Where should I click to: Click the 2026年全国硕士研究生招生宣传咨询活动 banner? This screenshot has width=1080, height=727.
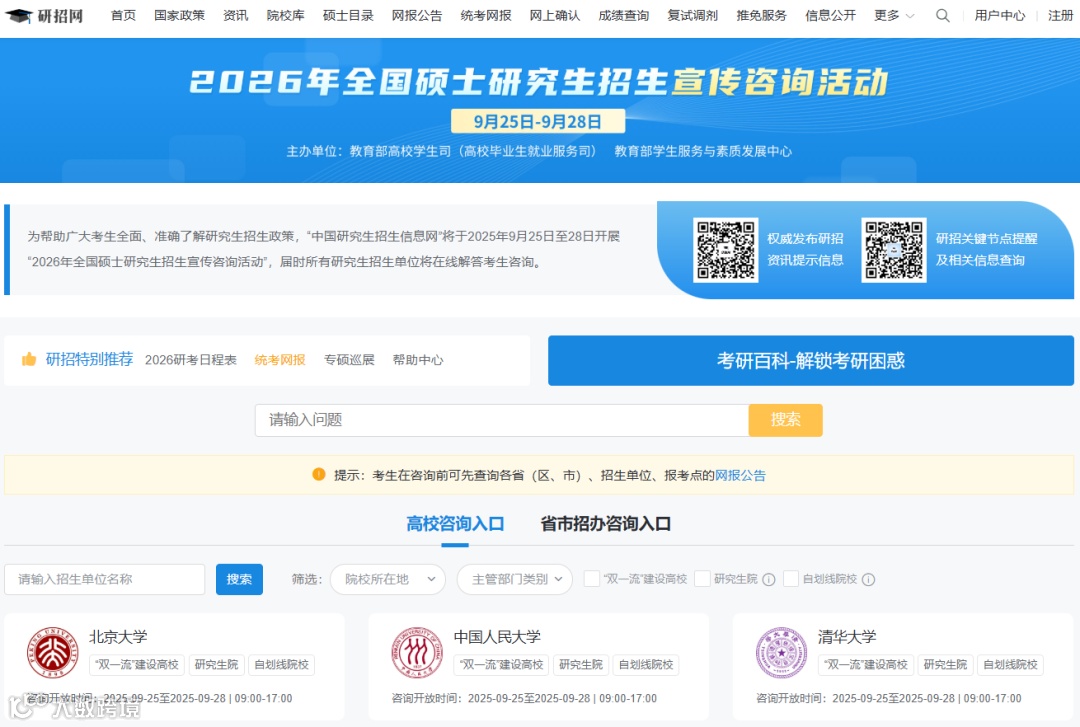[x=539, y=110]
